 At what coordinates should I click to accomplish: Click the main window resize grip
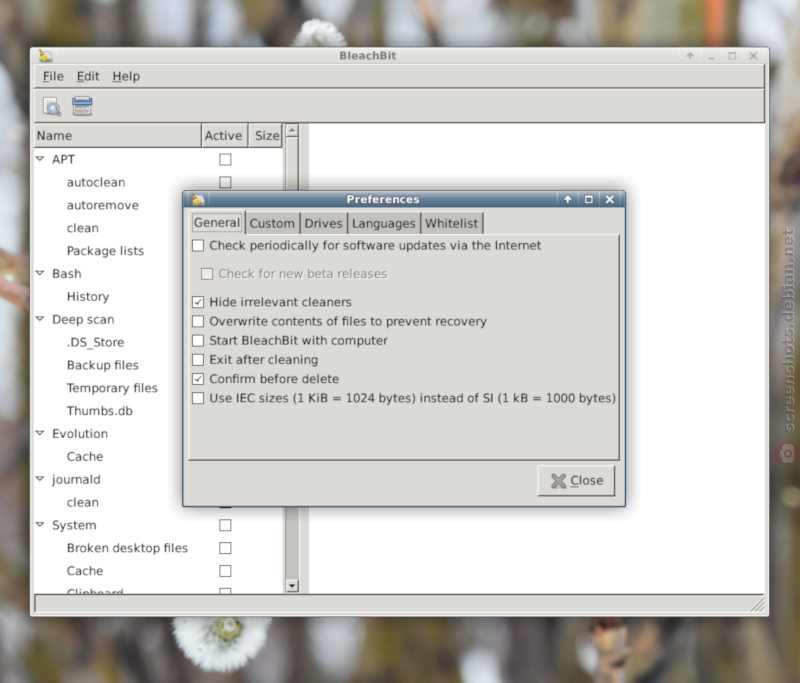click(758, 605)
